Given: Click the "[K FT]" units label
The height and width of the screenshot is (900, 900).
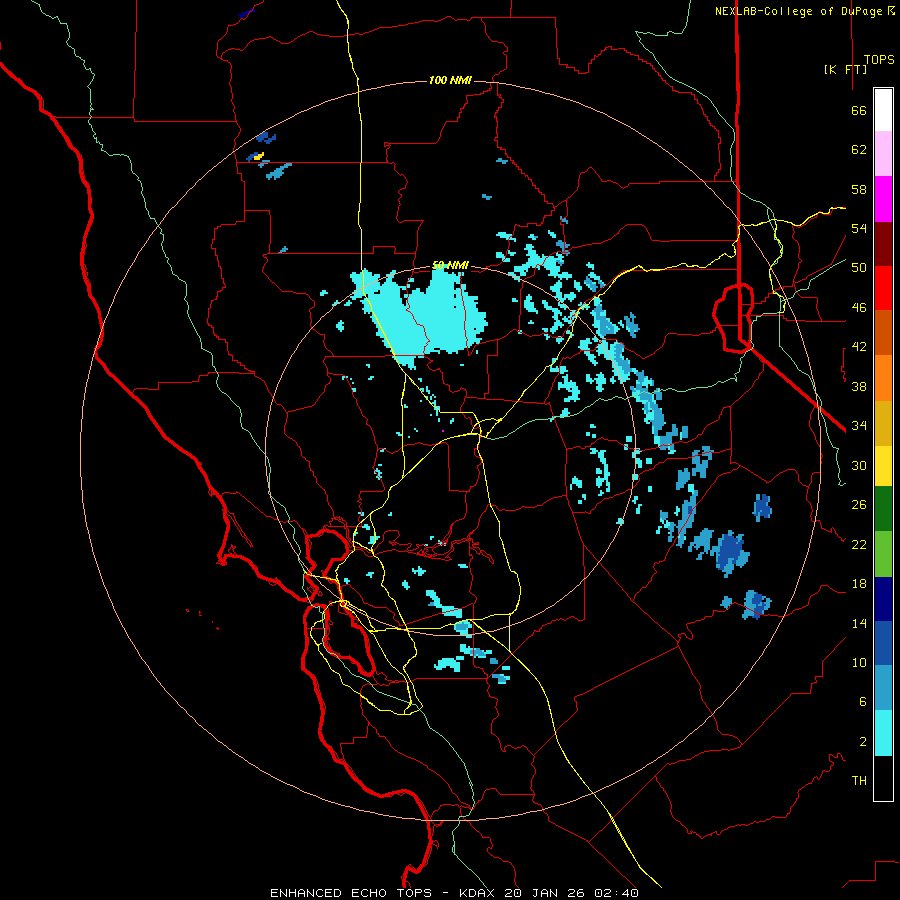Looking at the screenshot, I should 845,69.
